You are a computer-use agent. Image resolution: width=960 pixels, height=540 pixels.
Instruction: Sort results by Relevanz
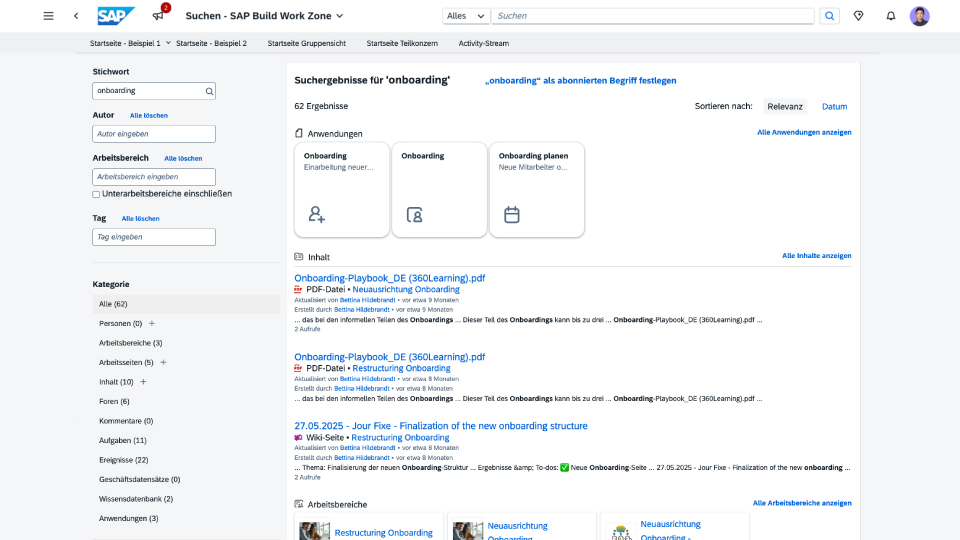click(785, 106)
